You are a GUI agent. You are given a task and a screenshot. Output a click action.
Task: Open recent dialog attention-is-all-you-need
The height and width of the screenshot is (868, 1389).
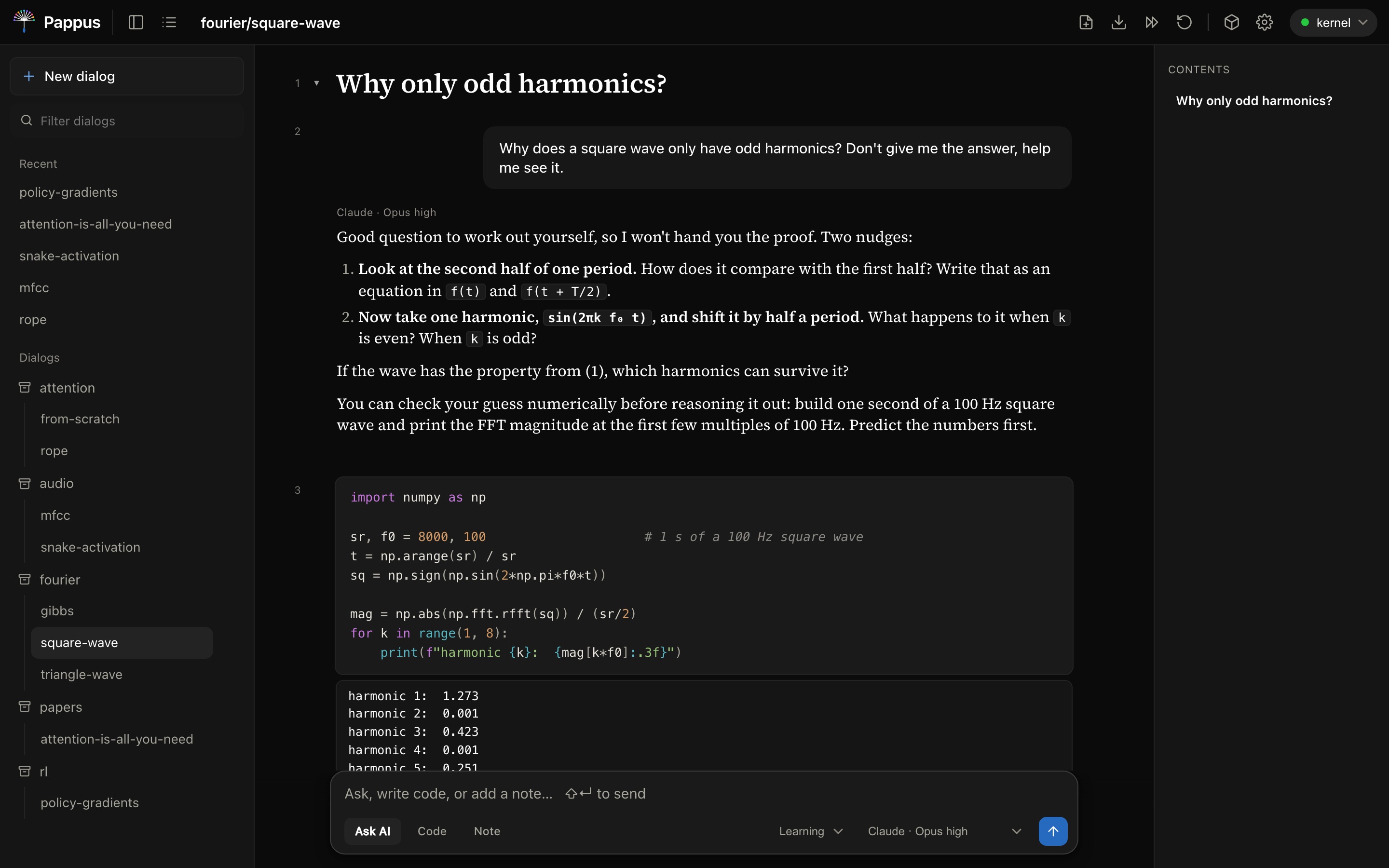coord(95,224)
